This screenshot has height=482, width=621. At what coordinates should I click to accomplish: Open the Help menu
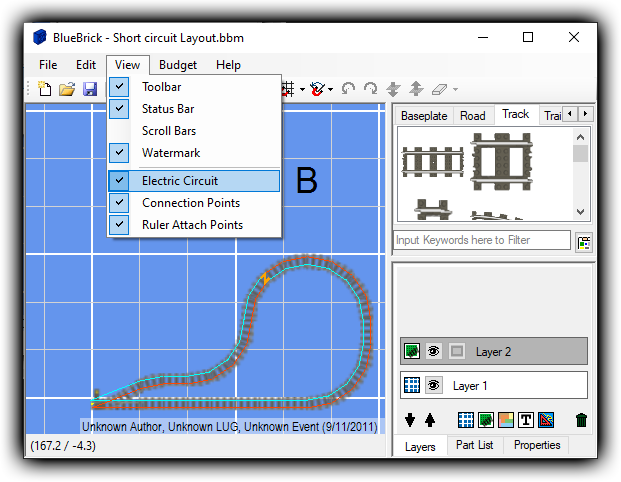(228, 65)
